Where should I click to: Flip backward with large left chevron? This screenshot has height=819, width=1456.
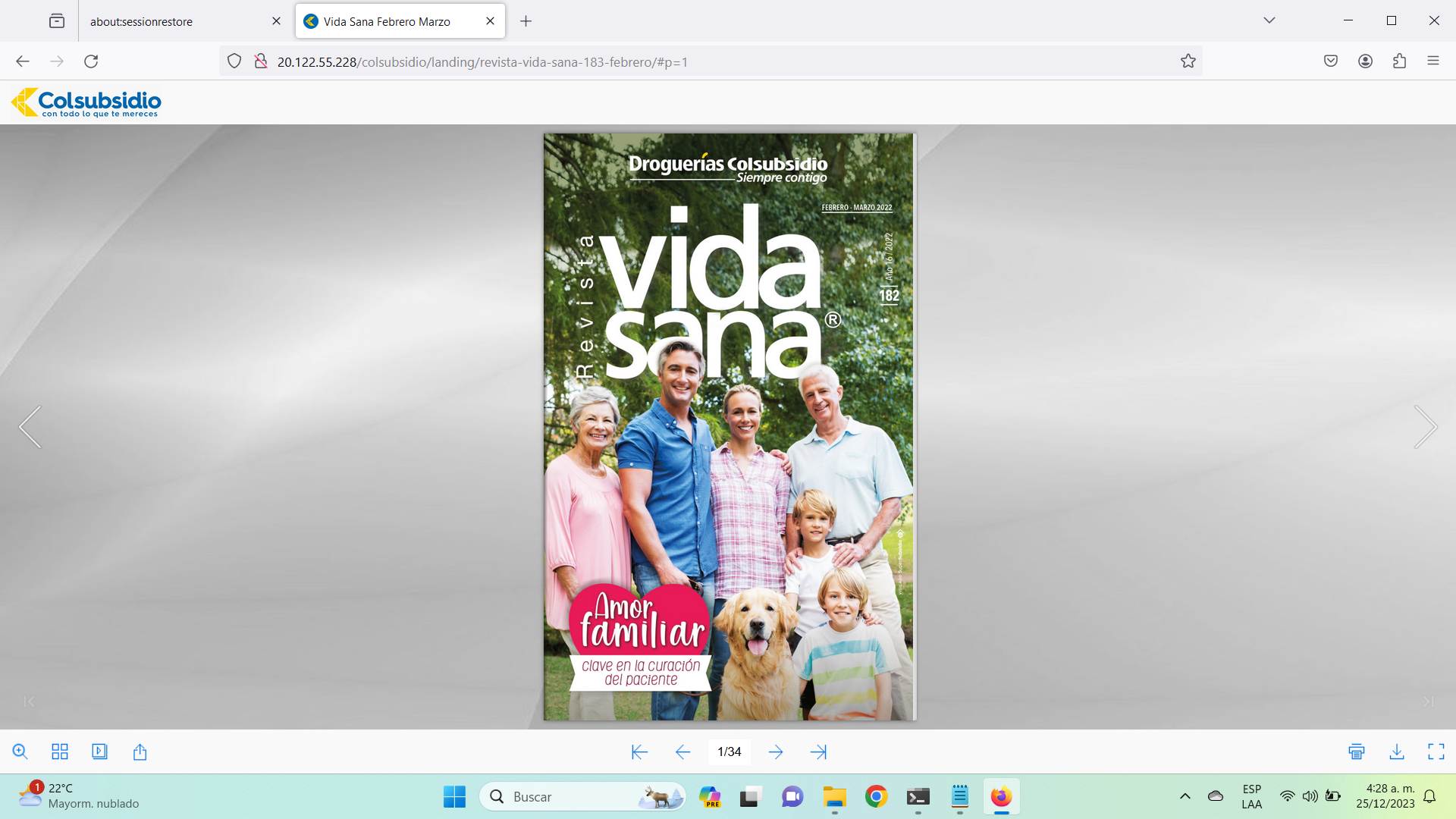30,427
